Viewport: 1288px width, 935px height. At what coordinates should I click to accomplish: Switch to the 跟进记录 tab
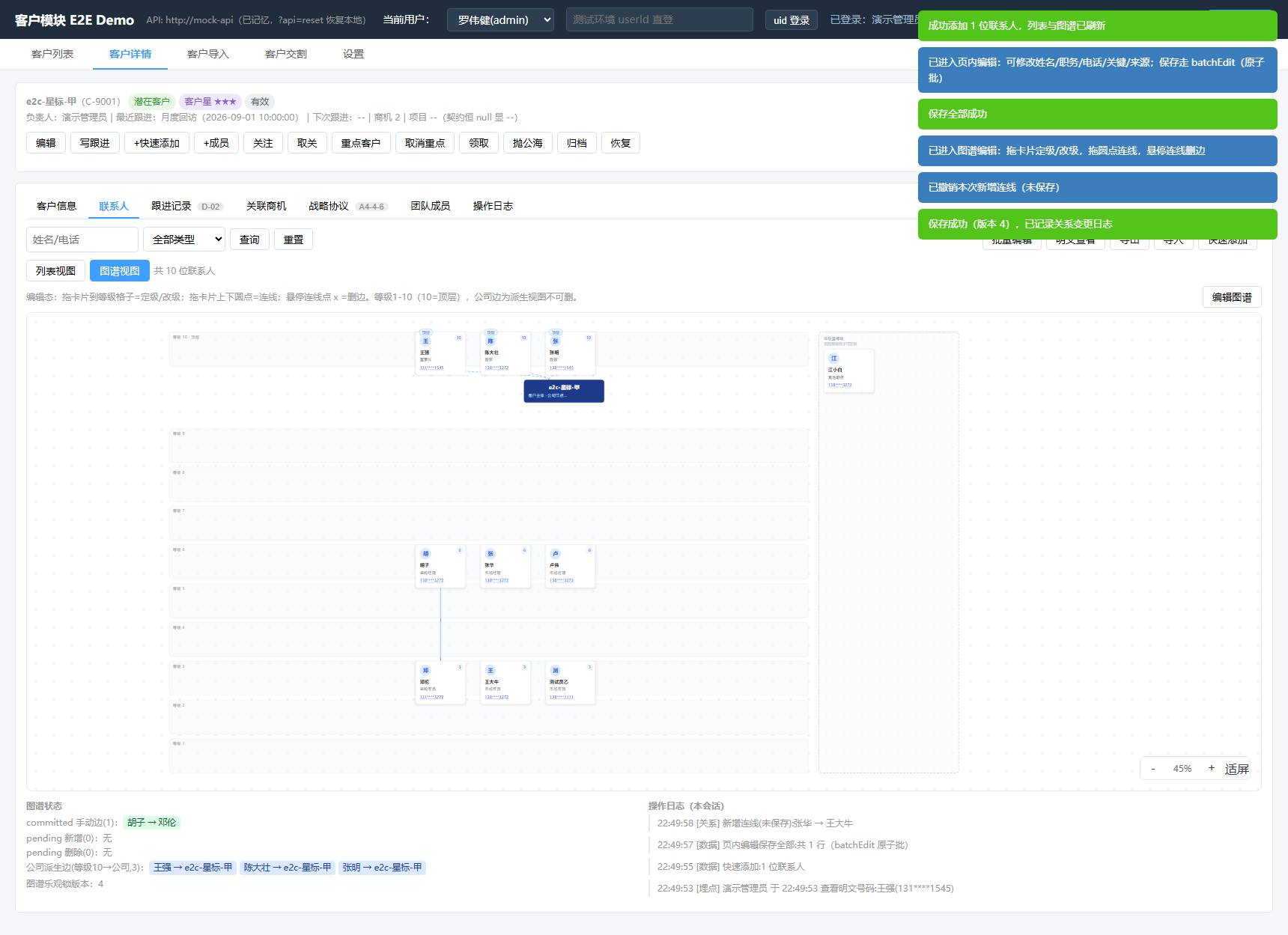171,206
